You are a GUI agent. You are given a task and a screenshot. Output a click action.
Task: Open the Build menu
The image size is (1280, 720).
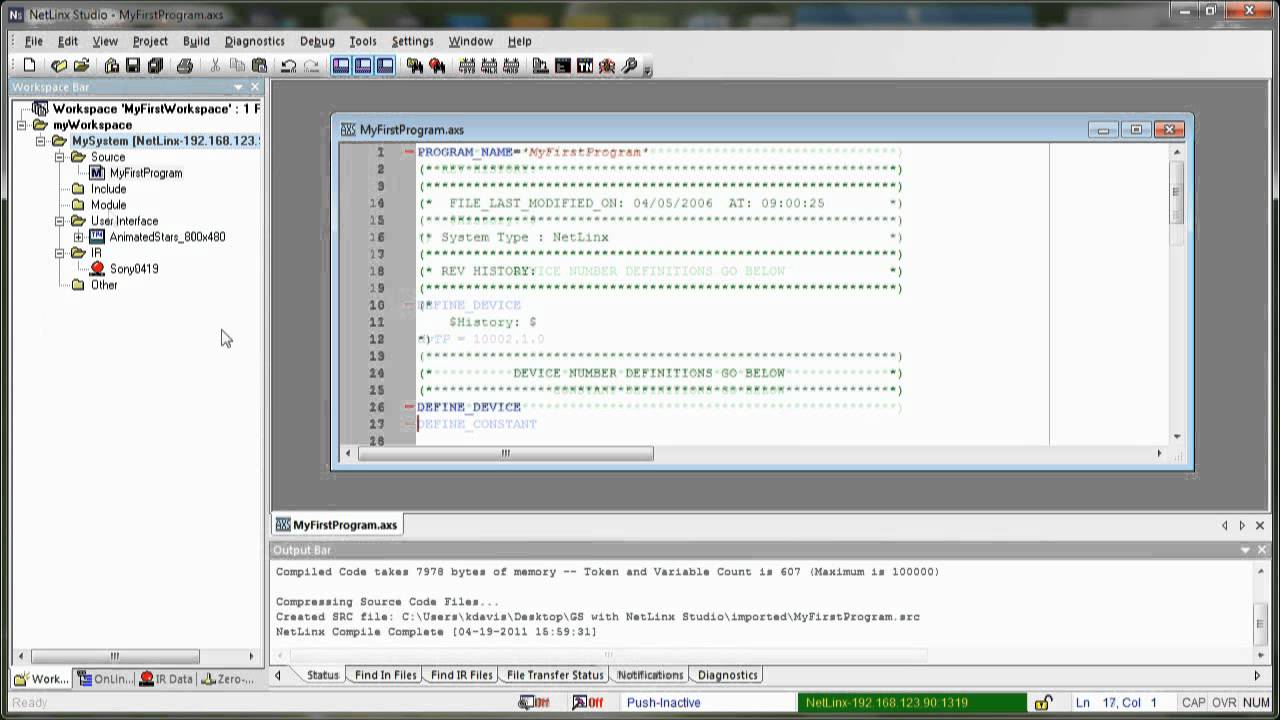pos(196,41)
